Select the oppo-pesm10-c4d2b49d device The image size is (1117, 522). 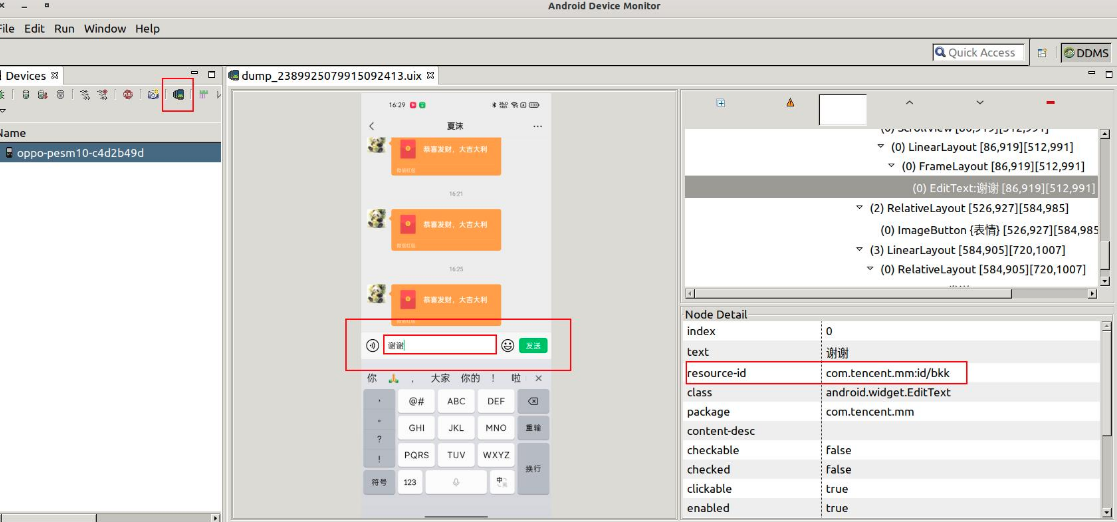coord(80,153)
